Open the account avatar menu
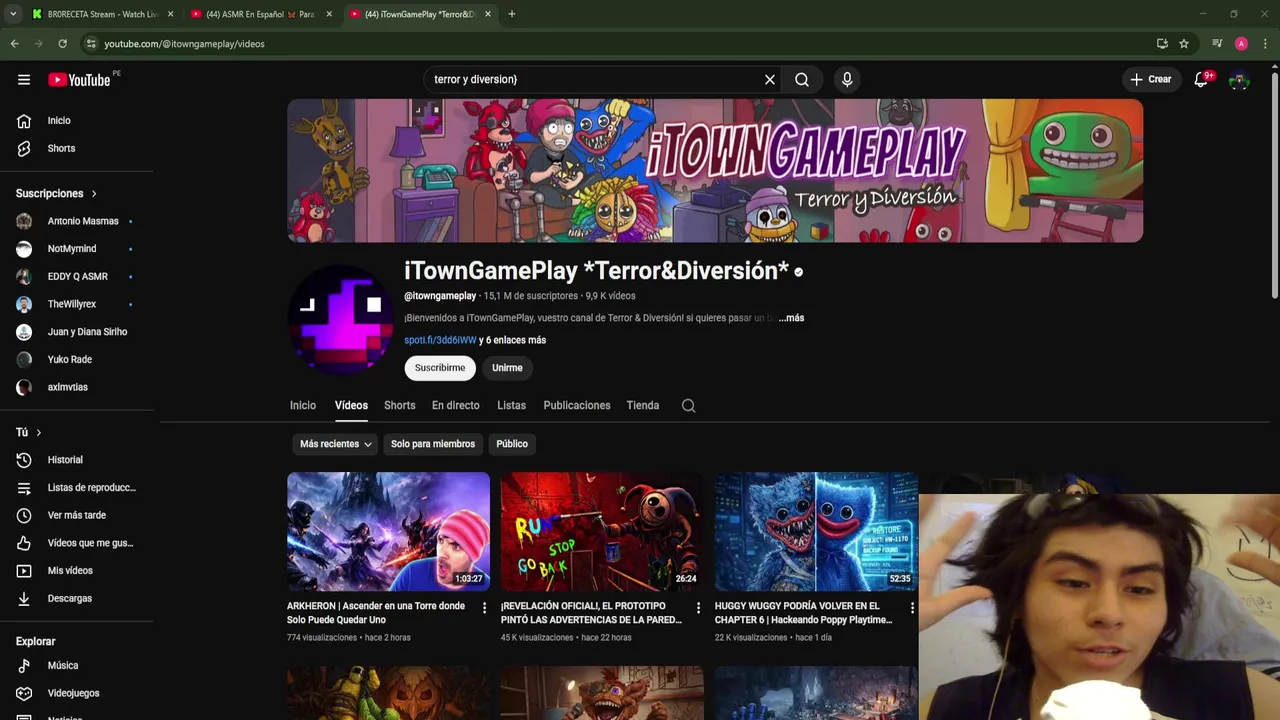This screenshot has width=1280, height=720. pos(1240,80)
